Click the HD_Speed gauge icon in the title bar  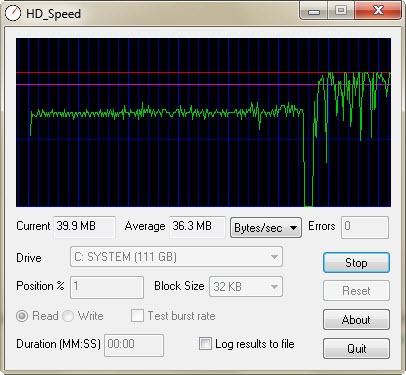pyautogui.click(x=13, y=13)
